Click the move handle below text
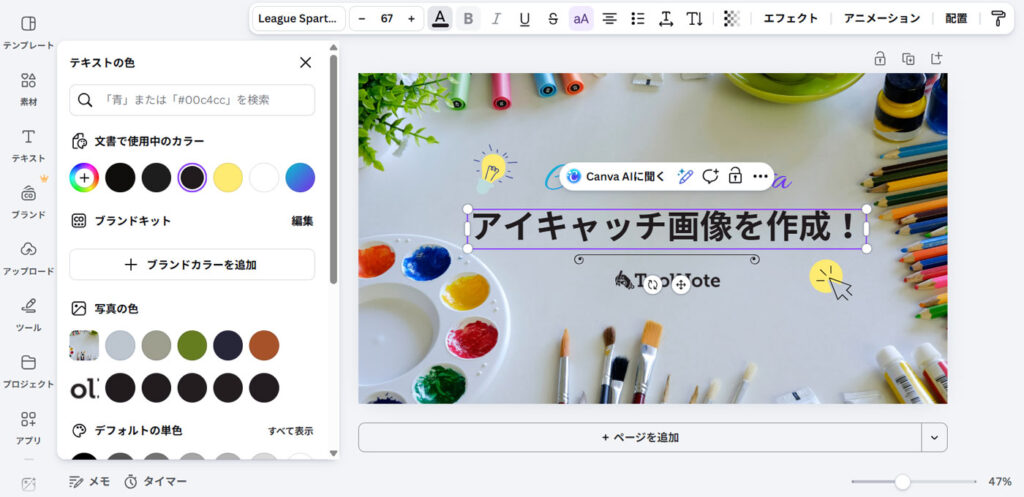The image size is (1024, 497). pos(681,284)
